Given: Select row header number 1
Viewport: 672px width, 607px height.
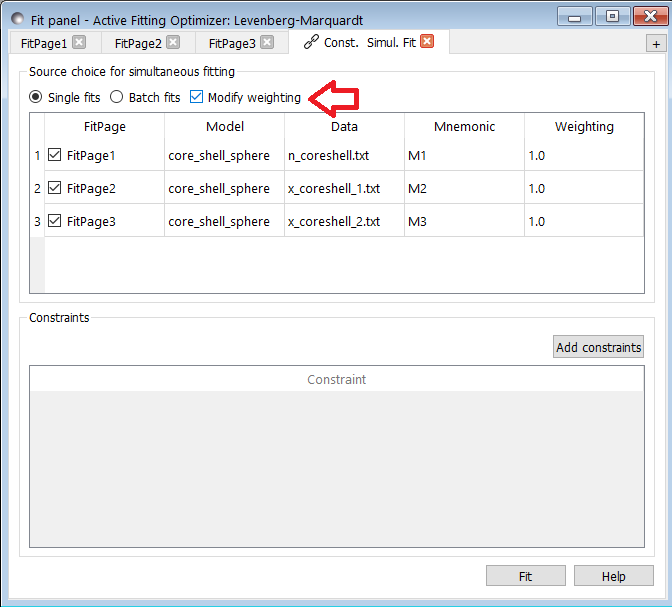Looking at the screenshot, I should [x=37, y=155].
